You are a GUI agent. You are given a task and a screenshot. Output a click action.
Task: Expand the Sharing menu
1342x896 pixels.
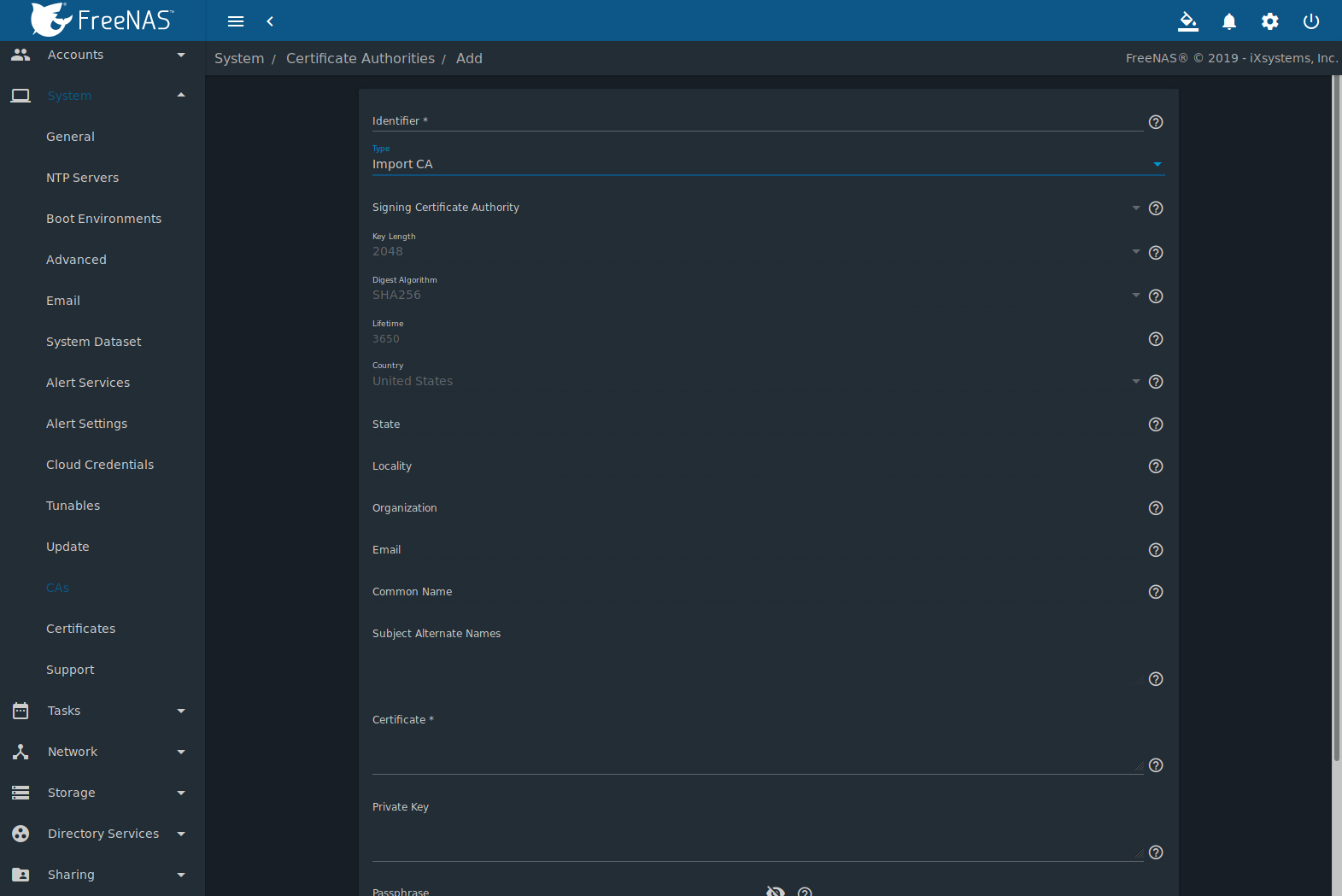[103, 875]
